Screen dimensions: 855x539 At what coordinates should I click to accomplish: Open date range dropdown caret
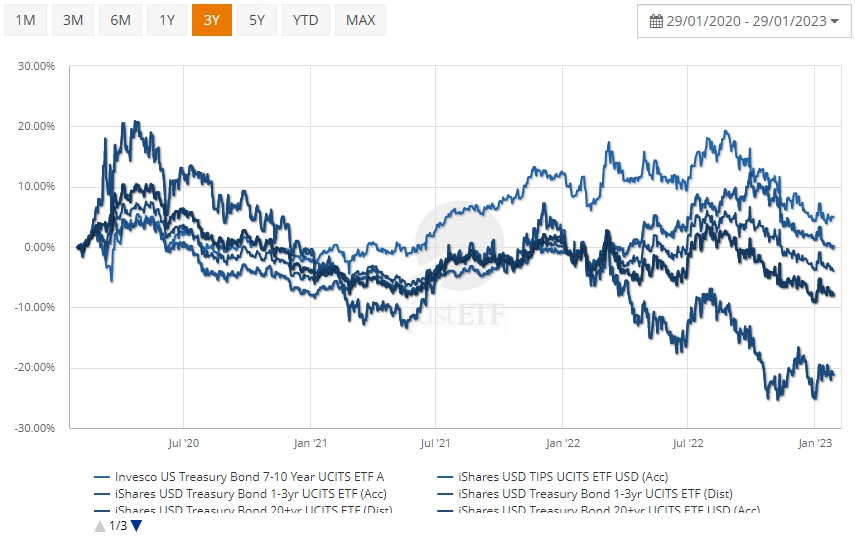[834, 22]
